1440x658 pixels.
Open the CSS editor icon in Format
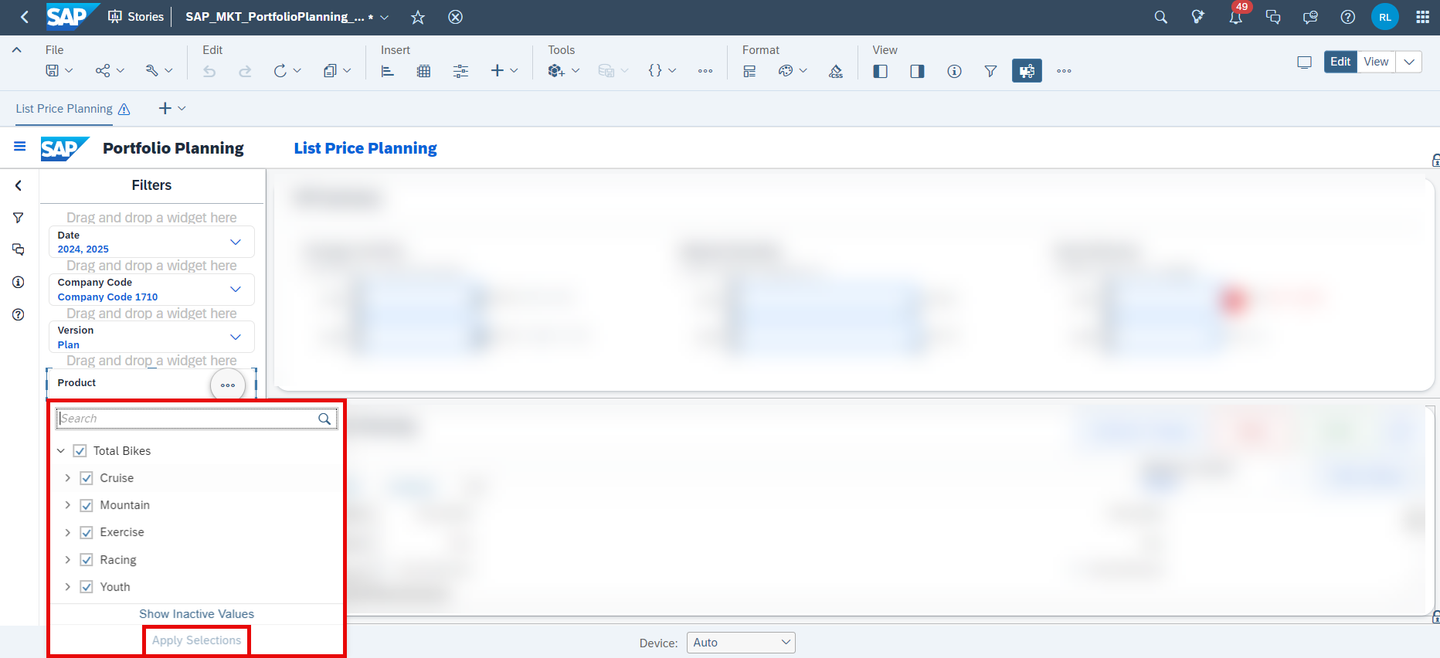click(x=836, y=71)
